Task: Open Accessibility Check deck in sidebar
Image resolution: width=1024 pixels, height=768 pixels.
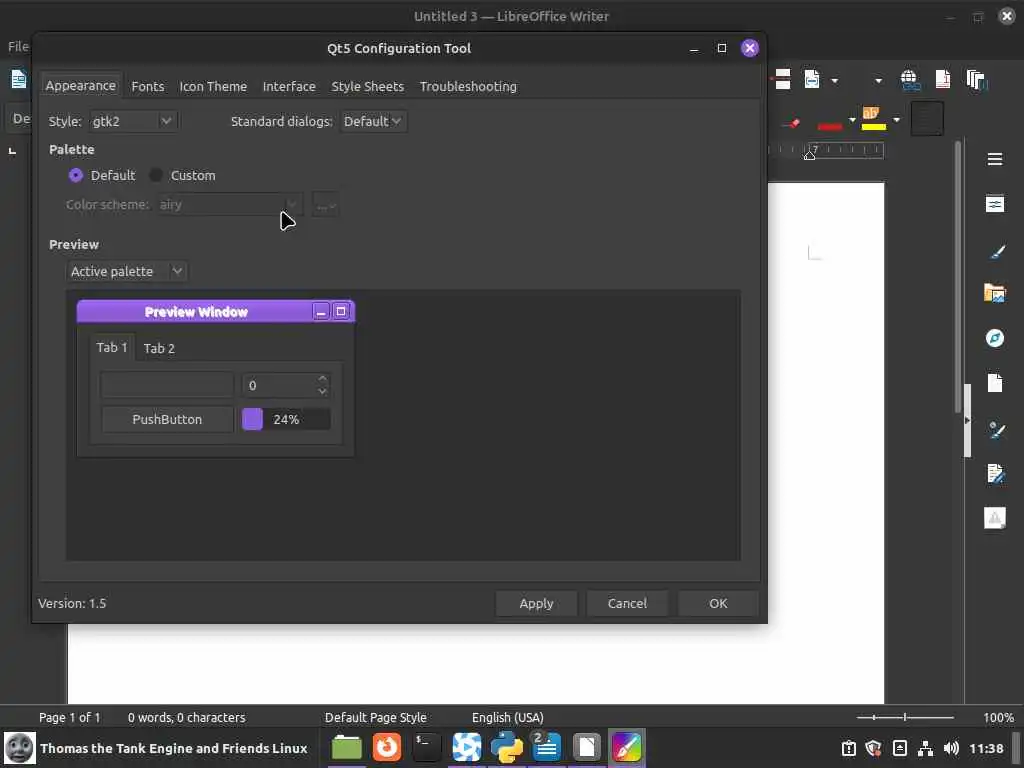Action: pyautogui.click(x=995, y=519)
